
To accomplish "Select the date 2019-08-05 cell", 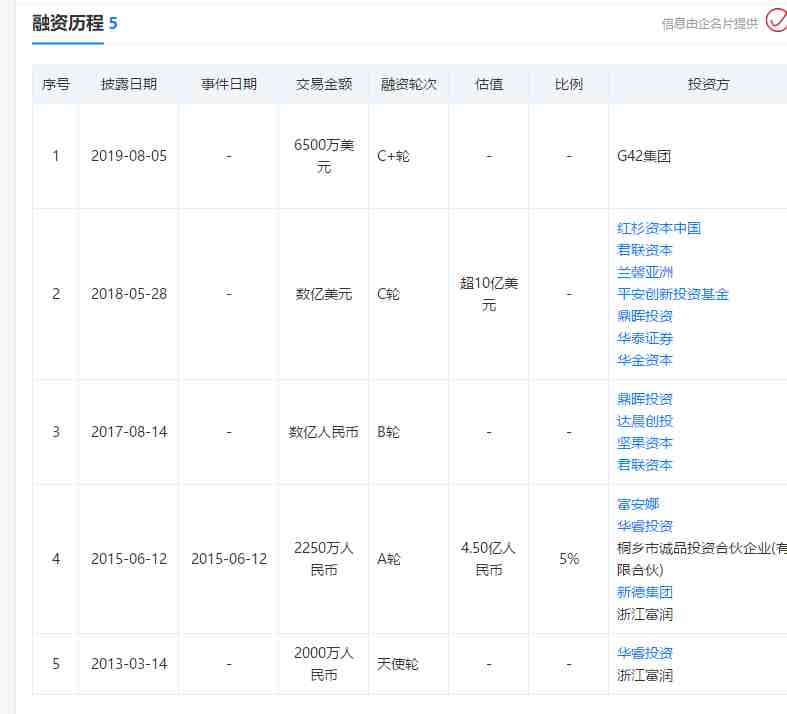I will [129, 156].
